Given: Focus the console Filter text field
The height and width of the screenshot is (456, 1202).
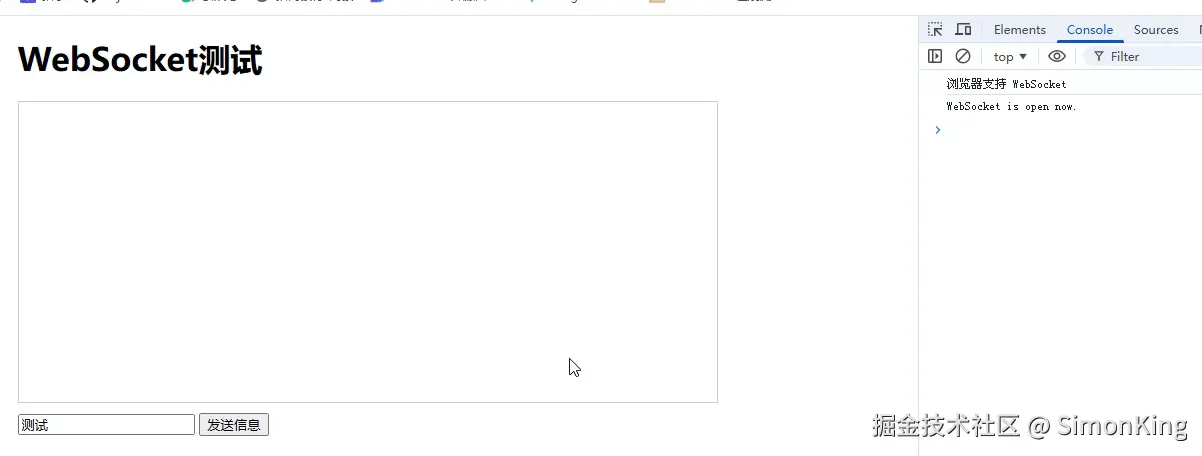Looking at the screenshot, I should point(1150,57).
